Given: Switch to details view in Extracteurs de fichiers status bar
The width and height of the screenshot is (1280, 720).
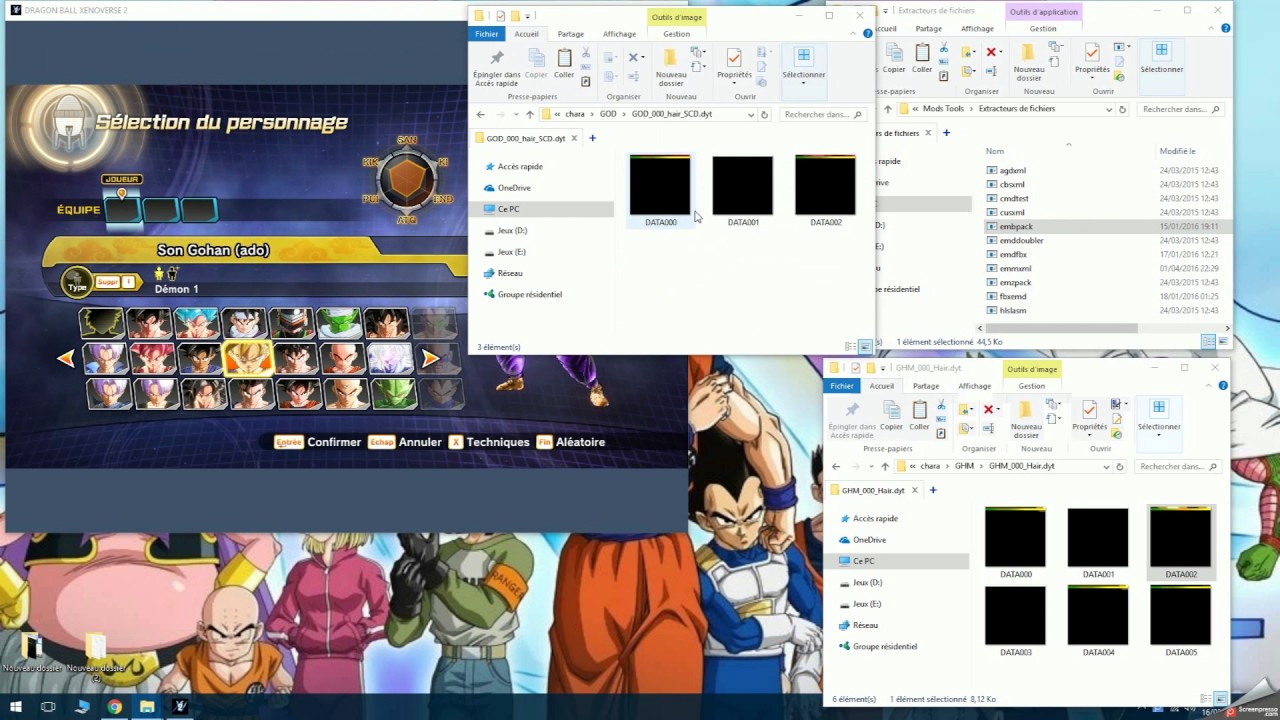Looking at the screenshot, I should coord(1208,342).
